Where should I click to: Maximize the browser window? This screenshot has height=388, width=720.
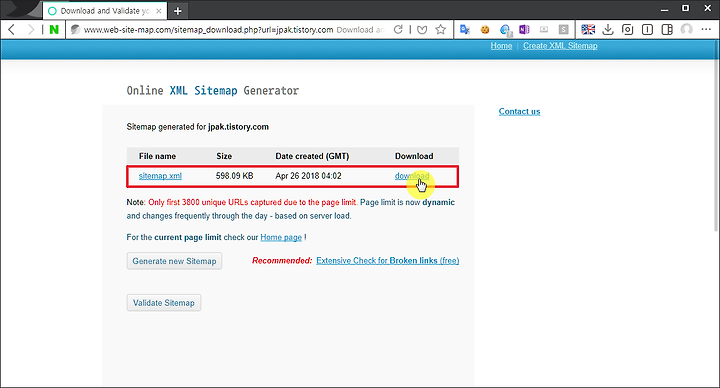pyautogui.click(x=685, y=8)
